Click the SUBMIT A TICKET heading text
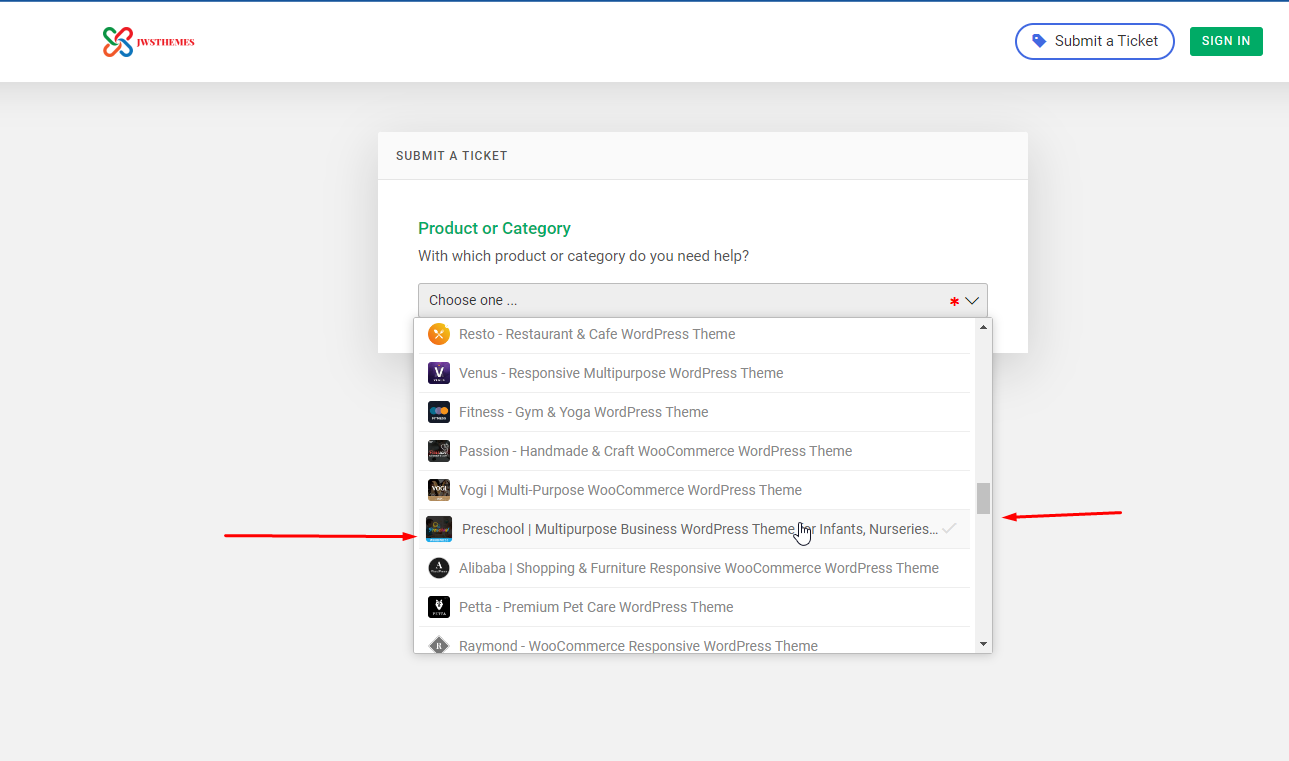This screenshot has height=761, width=1289. [x=452, y=156]
